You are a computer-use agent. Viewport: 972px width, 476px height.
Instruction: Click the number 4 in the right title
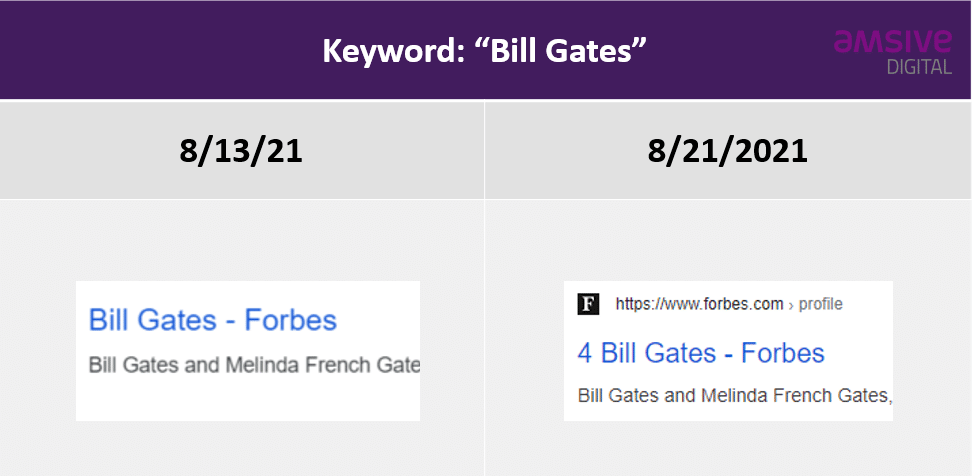click(x=585, y=353)
